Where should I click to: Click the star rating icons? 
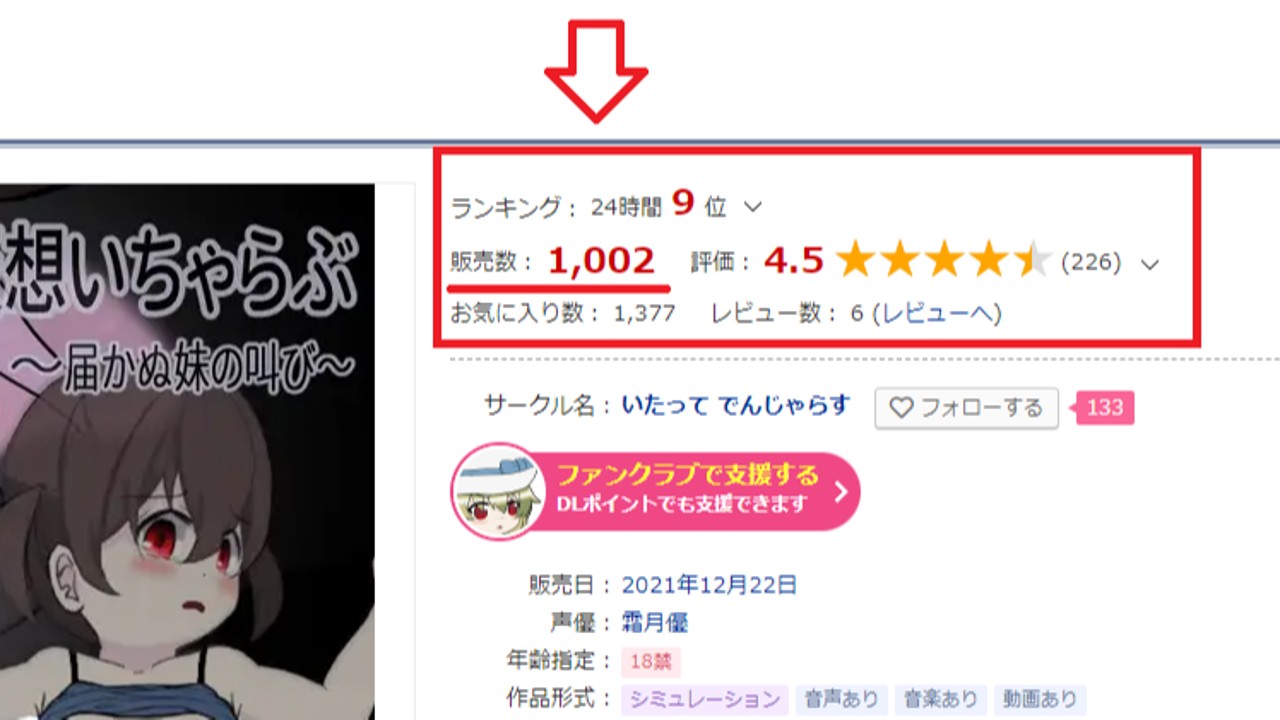(x=944, y=262)
